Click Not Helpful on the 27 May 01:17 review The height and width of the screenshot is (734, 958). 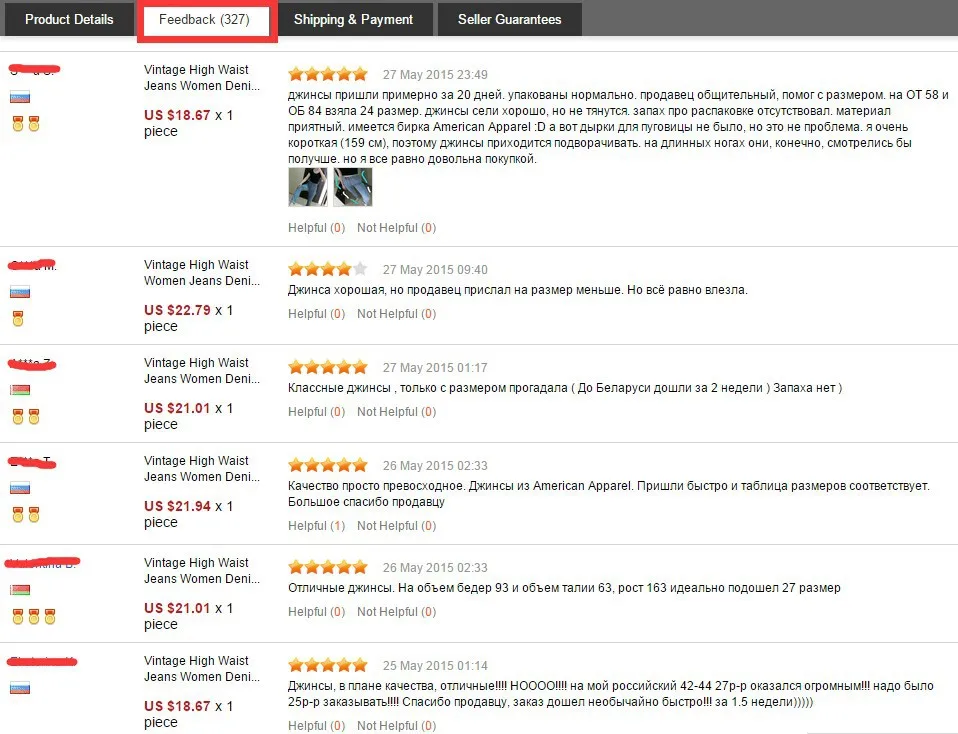pos(397,412)
